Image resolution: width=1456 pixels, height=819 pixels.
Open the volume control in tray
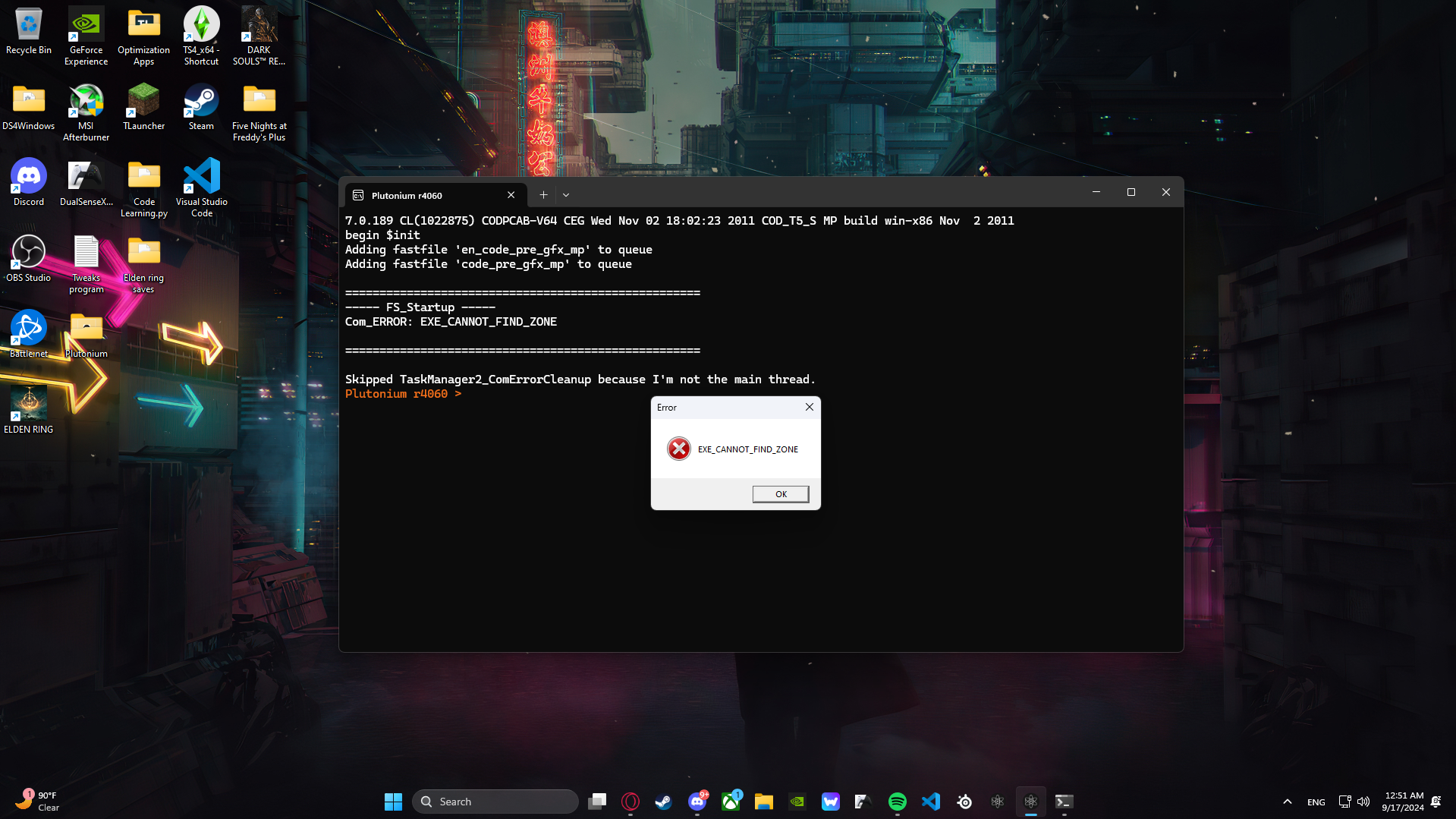pos(1363,802)
